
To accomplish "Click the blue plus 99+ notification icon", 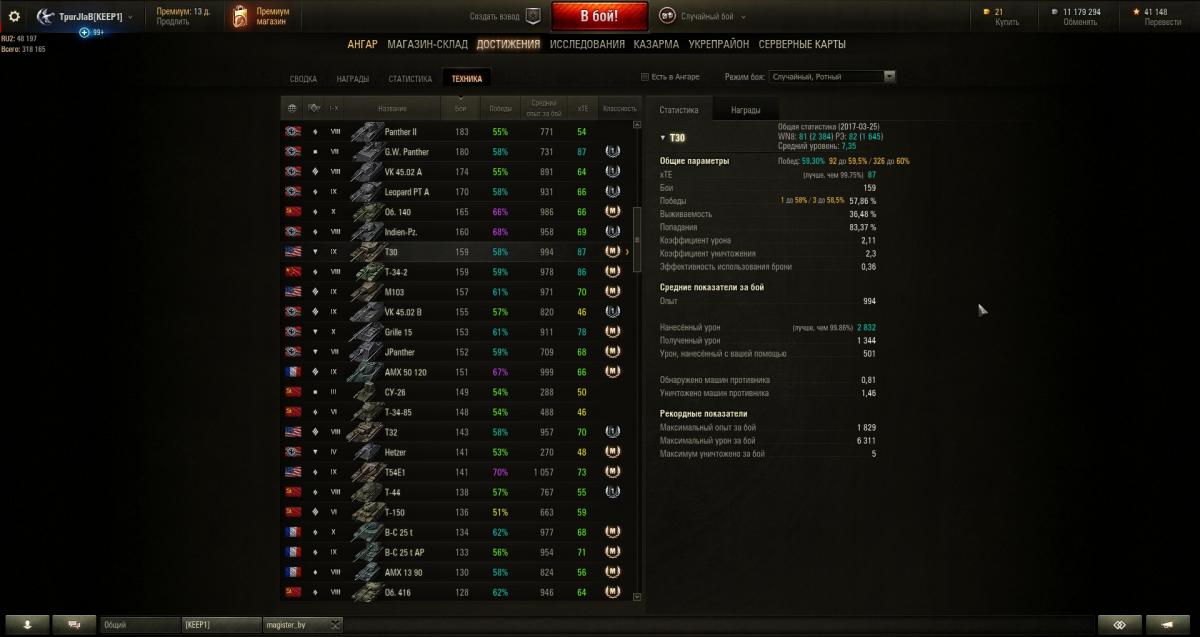I will pyautogui.click(x=84, y=33).
